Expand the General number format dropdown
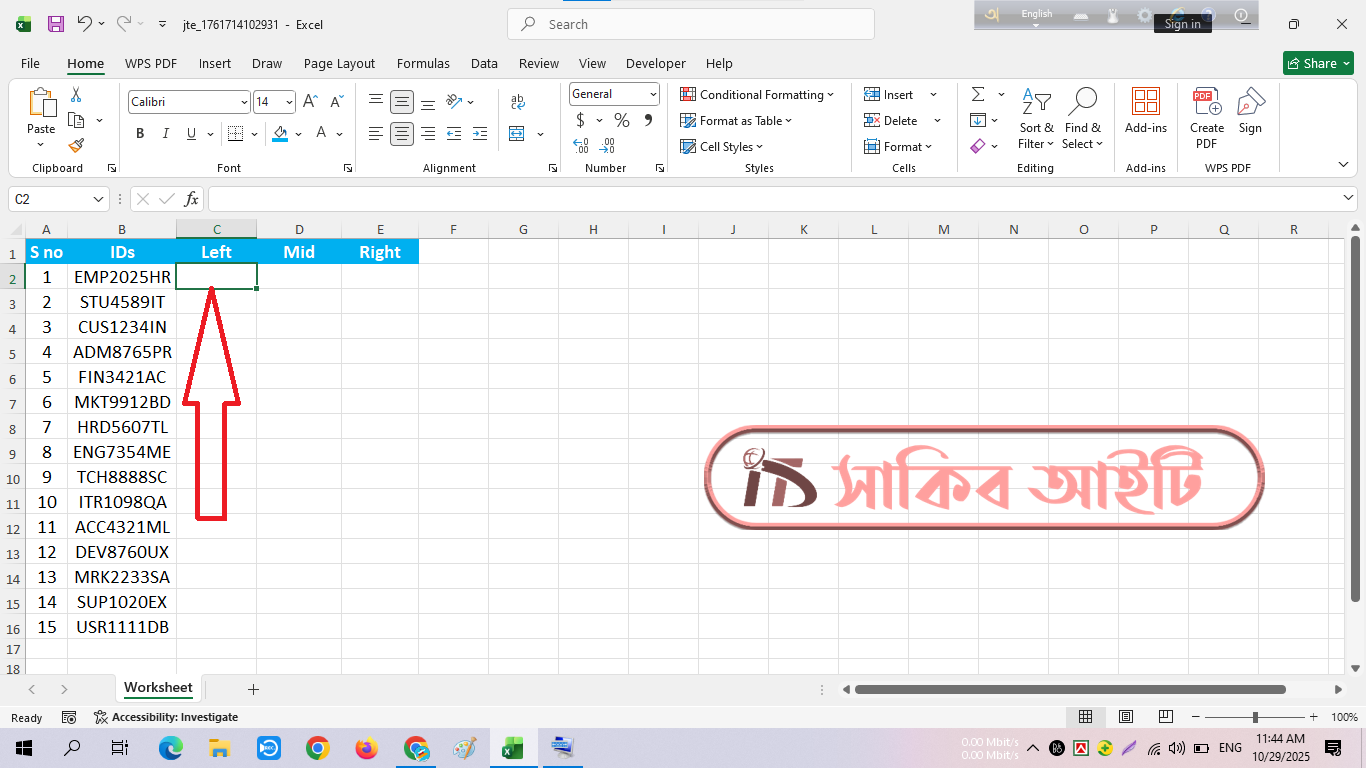This screenshot has height=768, width=1366. (x=653, y=94)
